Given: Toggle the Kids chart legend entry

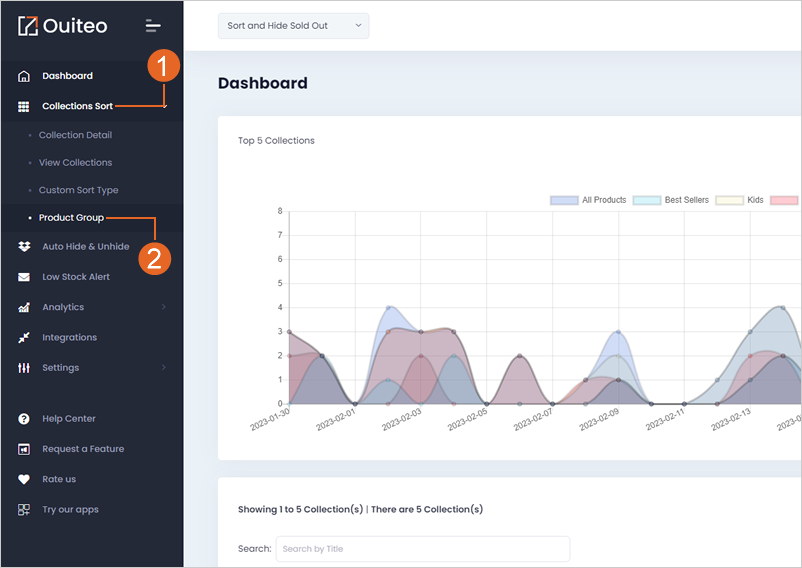Looking at the screenshot, I should point(740,200).
